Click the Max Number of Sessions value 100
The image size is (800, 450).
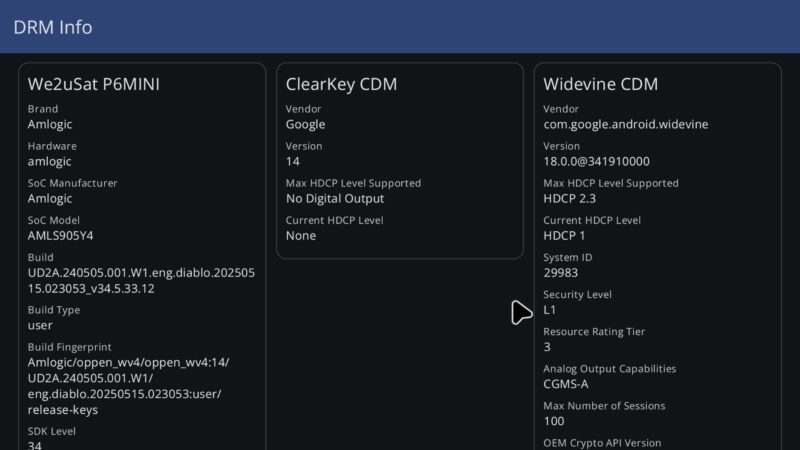[554, 421]
